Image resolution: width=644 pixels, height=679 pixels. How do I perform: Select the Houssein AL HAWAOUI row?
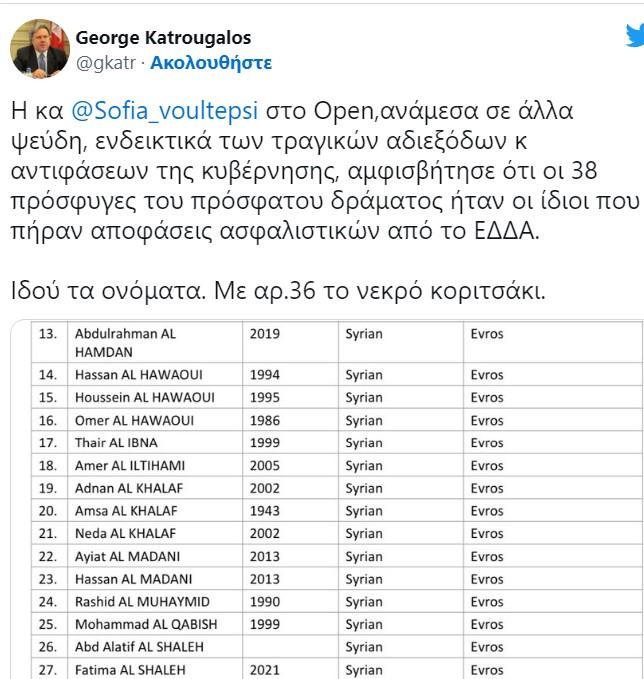[337, 398]
